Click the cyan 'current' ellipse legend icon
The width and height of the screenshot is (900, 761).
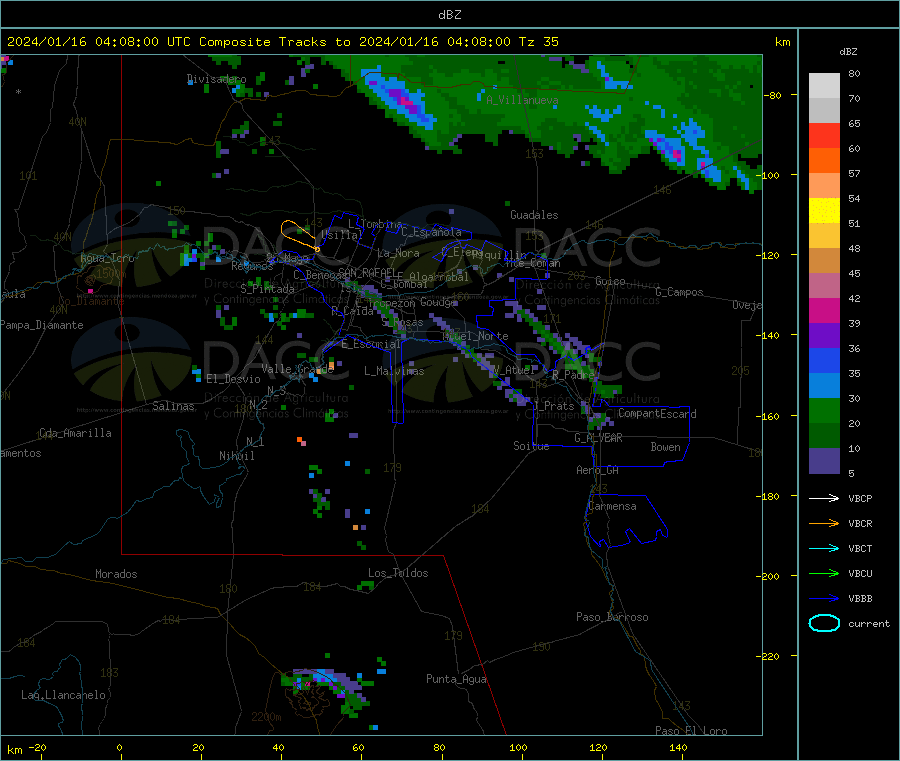(824, 623)
